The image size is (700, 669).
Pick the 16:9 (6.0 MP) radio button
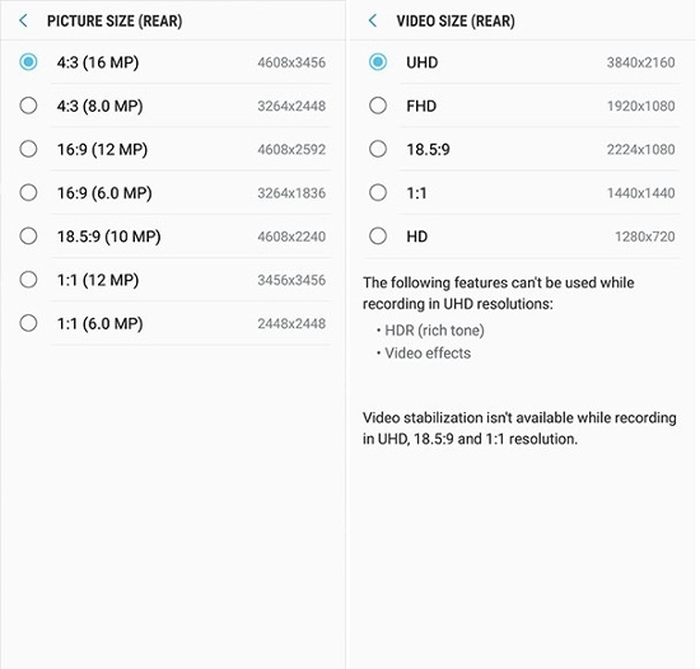(28, 193)
